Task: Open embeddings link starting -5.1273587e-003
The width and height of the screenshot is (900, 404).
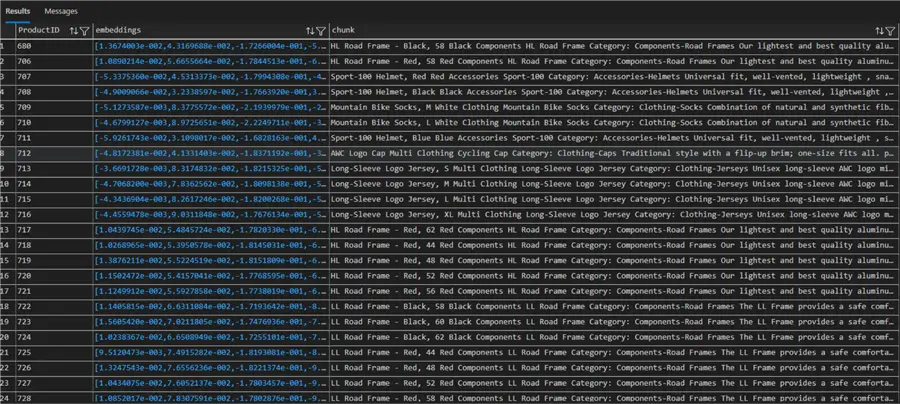Action: [x=211, y=107]
